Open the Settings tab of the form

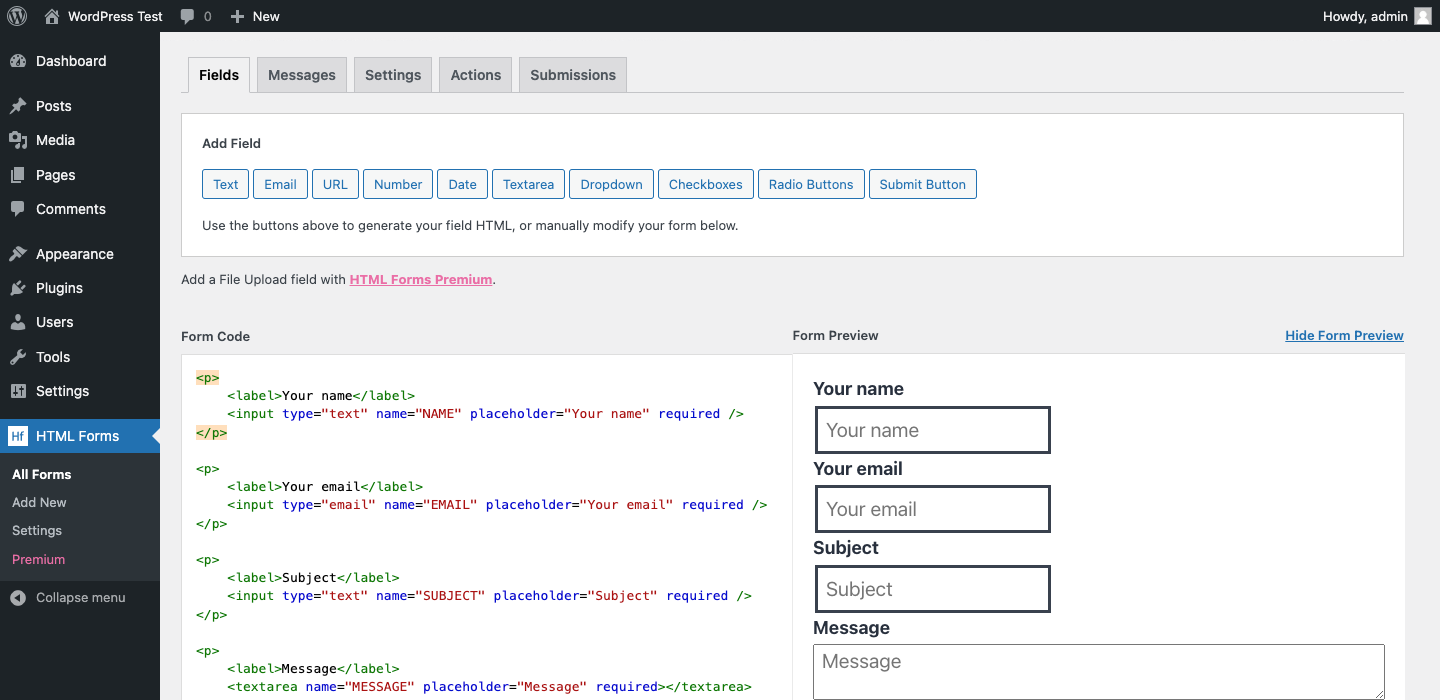(393, 75)
